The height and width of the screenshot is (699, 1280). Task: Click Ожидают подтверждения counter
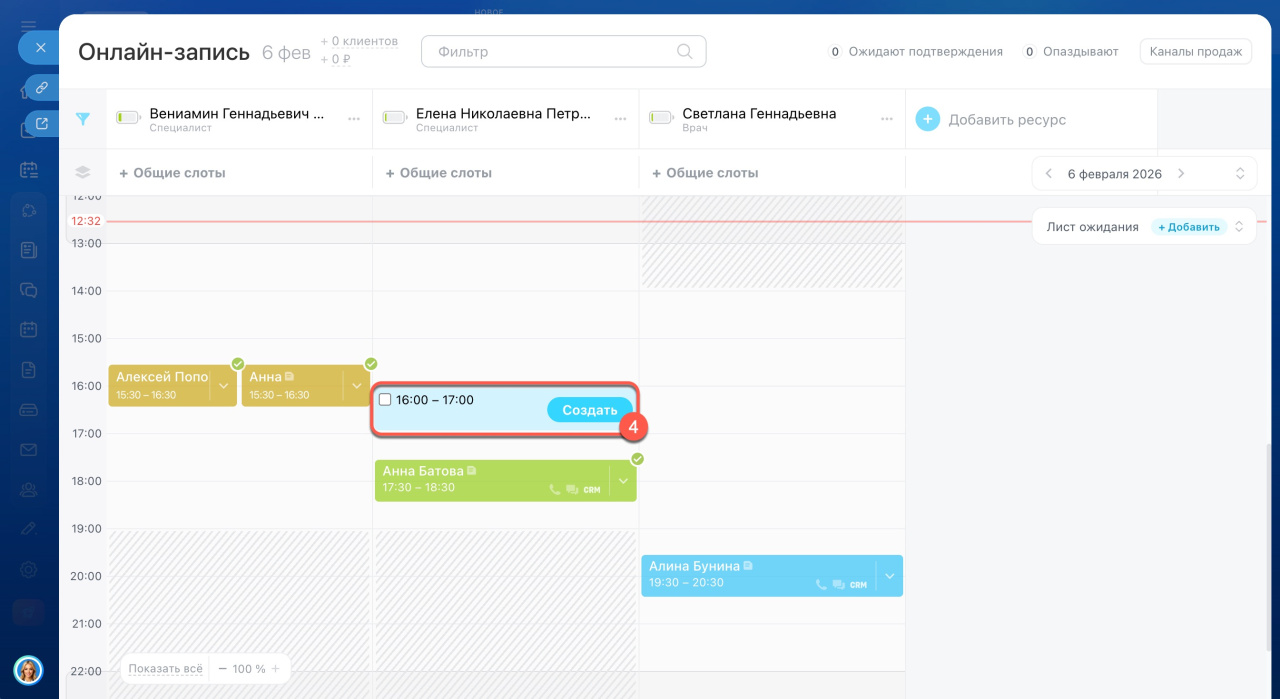[x=915, y=51]
